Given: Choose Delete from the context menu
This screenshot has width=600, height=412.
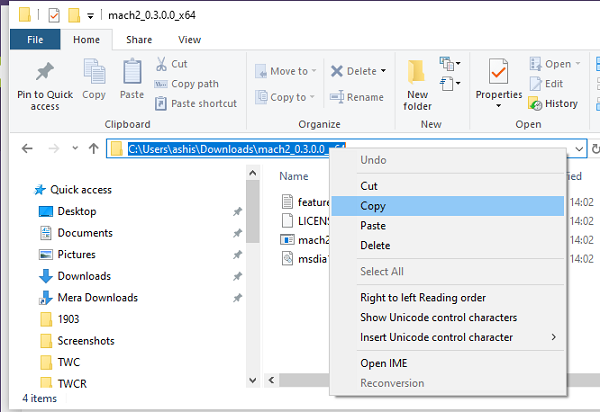Looking at the screenshot, I should coord(448,246).
